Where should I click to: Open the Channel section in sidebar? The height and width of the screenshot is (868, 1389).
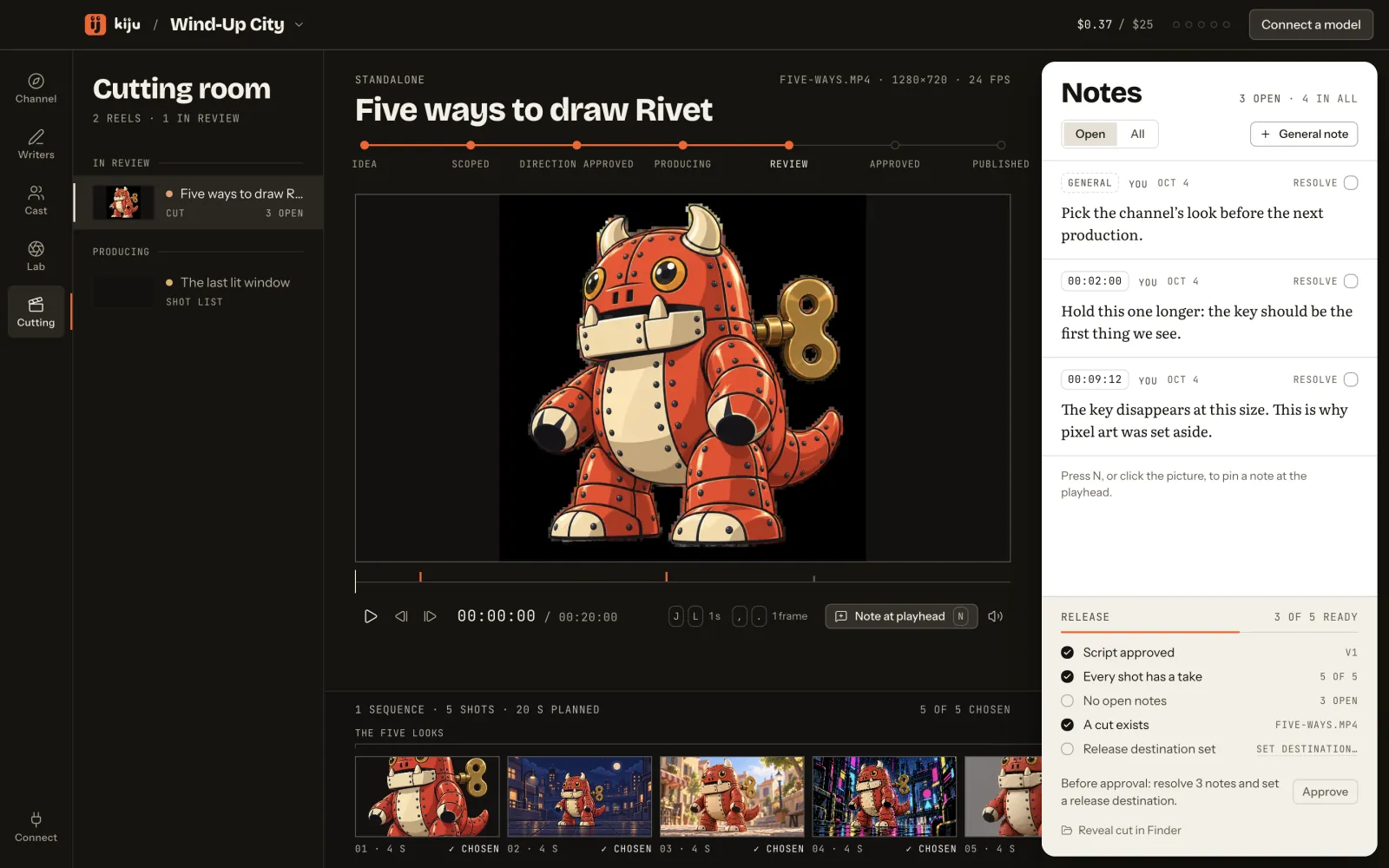click(x=36, y=89)
